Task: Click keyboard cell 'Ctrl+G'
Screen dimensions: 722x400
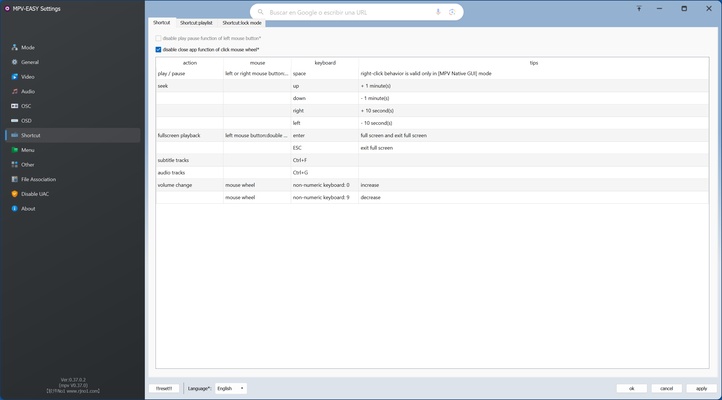Action: [x=325, y=173]
